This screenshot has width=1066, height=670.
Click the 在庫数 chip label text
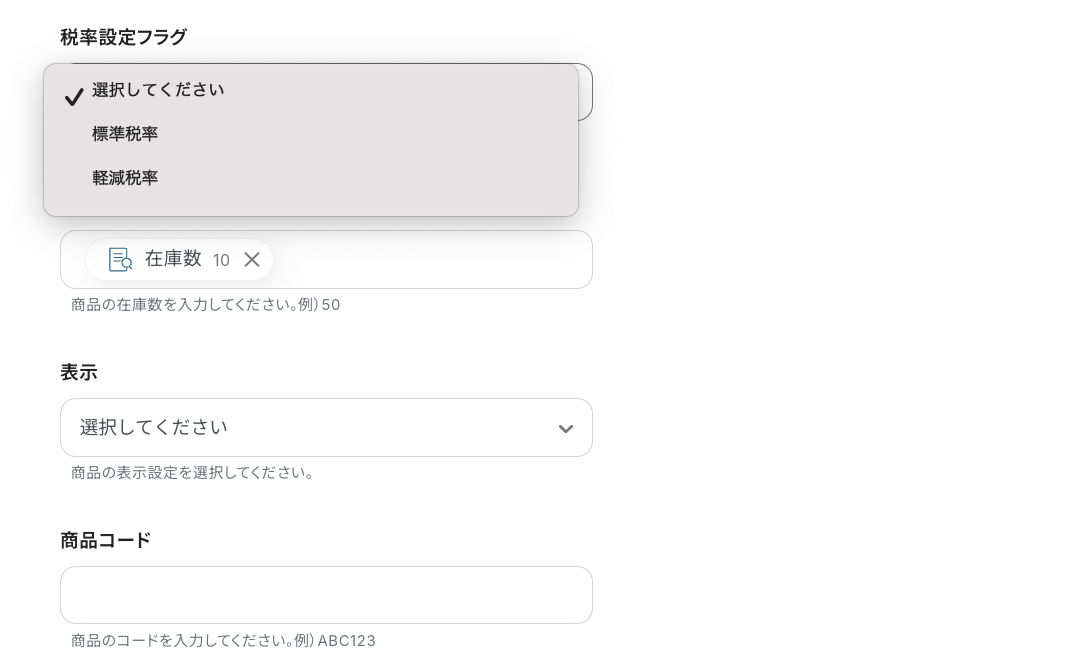pos(173,259)
